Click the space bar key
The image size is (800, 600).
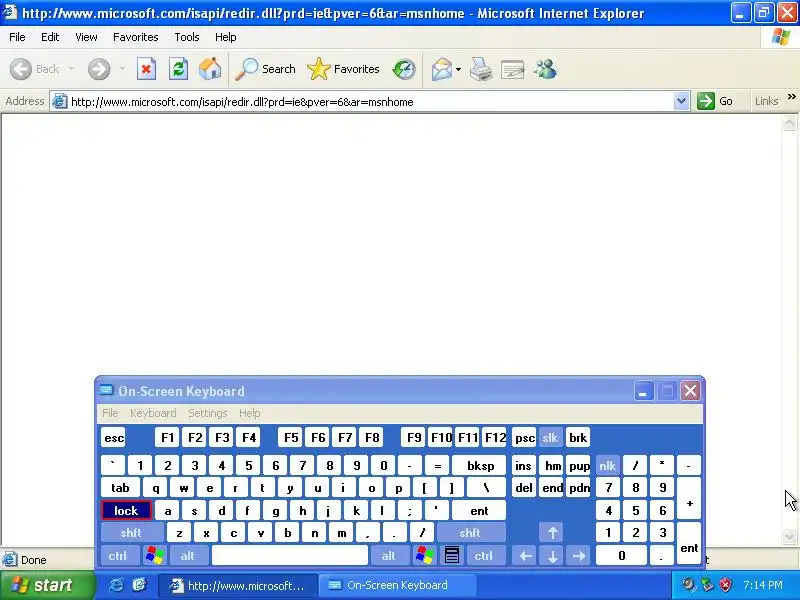click(290, 555)
